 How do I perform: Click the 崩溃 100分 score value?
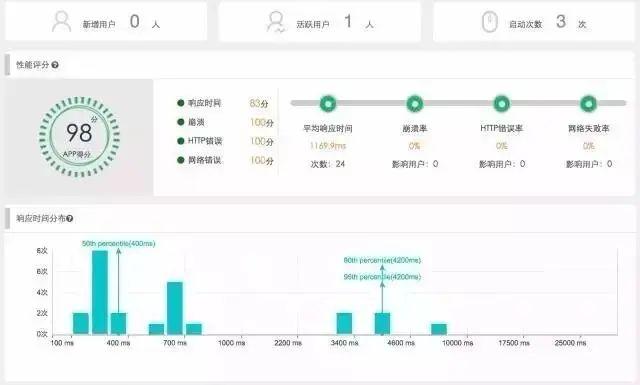pos(262,122)
